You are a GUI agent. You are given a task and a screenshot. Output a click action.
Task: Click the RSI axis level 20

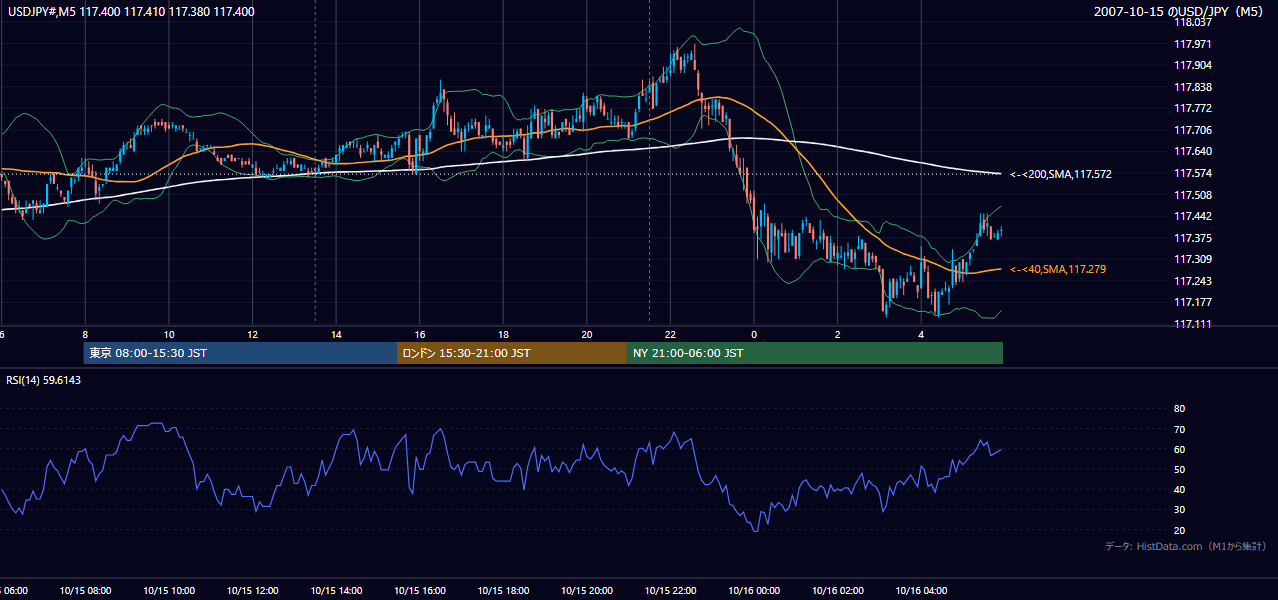tap(1179, 530)
